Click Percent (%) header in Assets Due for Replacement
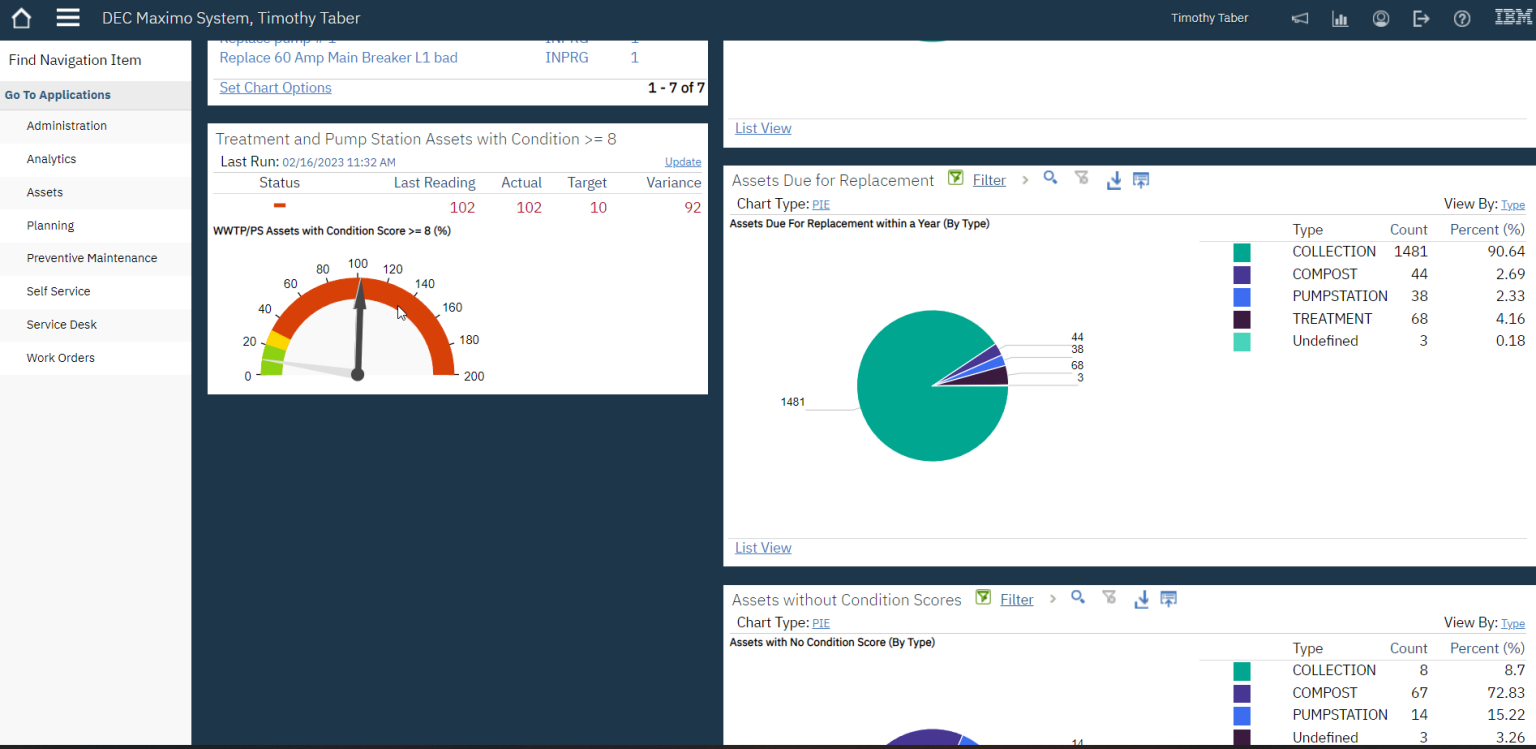 coord(1487,229)
